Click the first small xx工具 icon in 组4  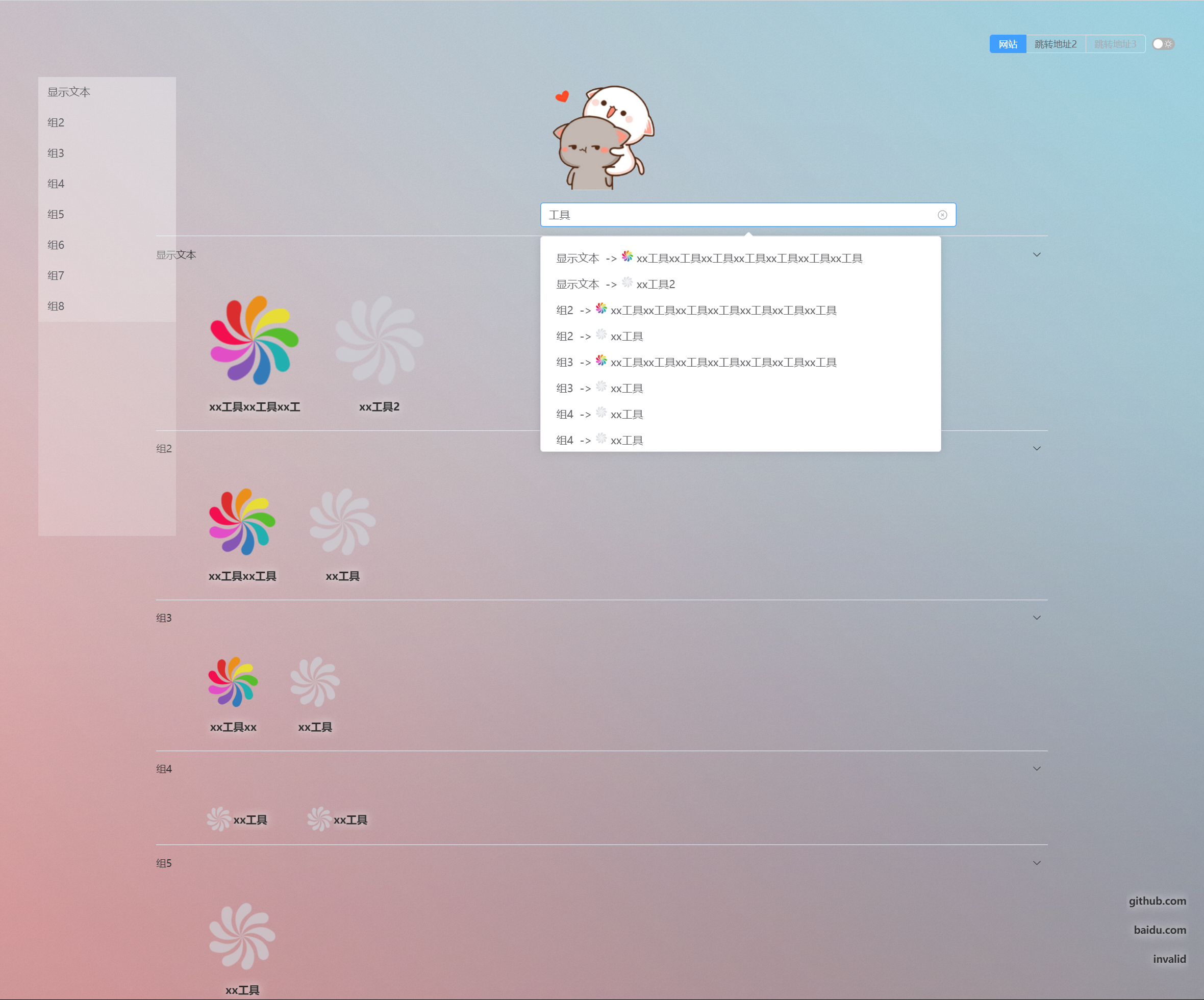pyautogui.click(x=218, y=819)
